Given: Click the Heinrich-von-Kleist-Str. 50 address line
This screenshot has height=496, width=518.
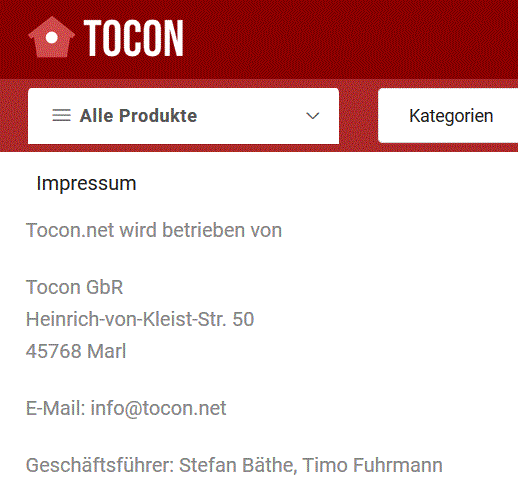Looking at the screenshot, I should [x=140, y=319].
